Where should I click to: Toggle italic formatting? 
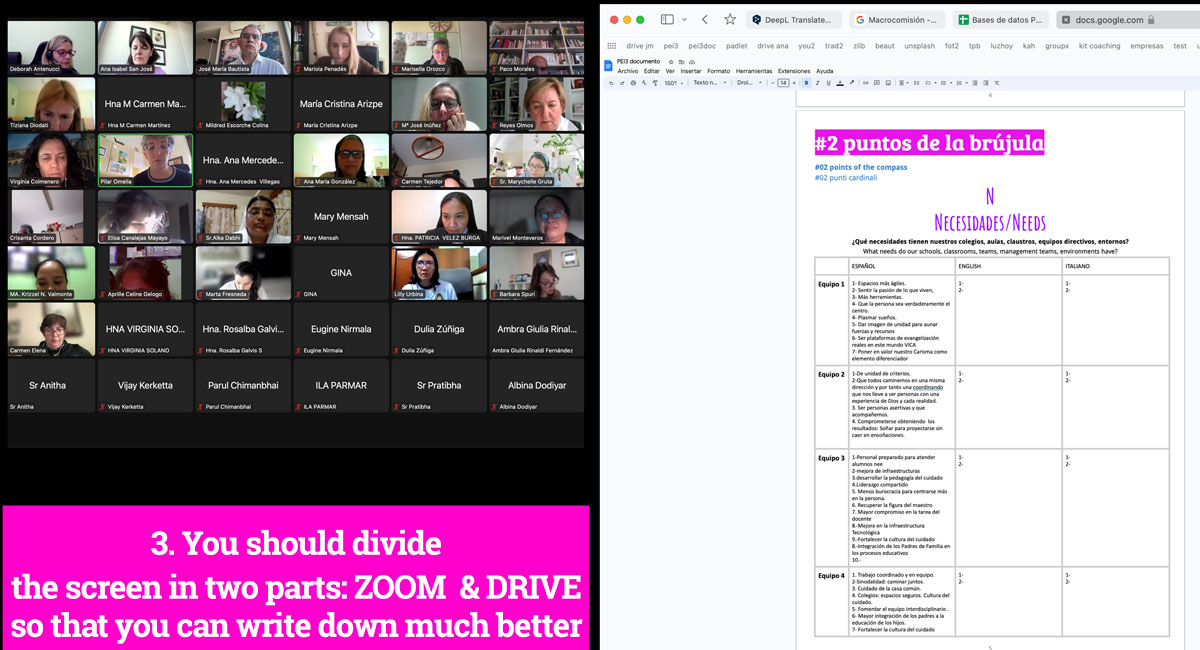817,83
